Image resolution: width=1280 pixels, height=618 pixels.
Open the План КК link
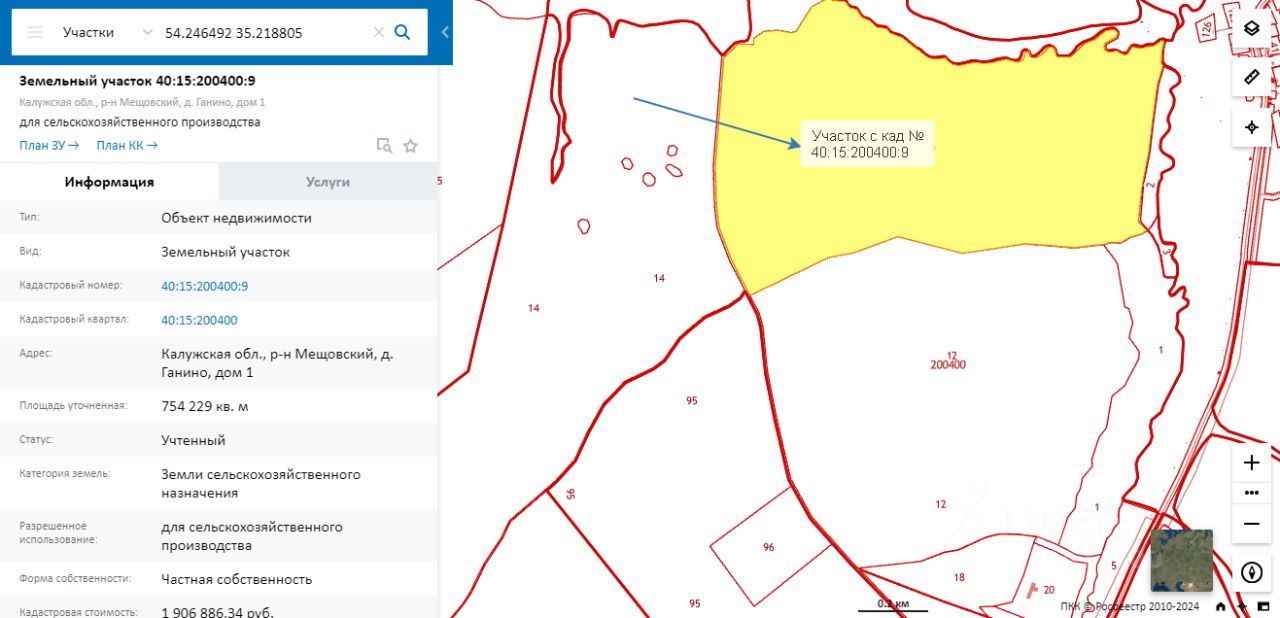(x=127, y=145)
